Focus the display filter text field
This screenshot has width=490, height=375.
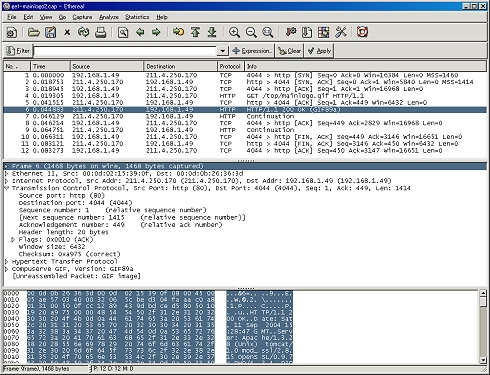(125, 51)
